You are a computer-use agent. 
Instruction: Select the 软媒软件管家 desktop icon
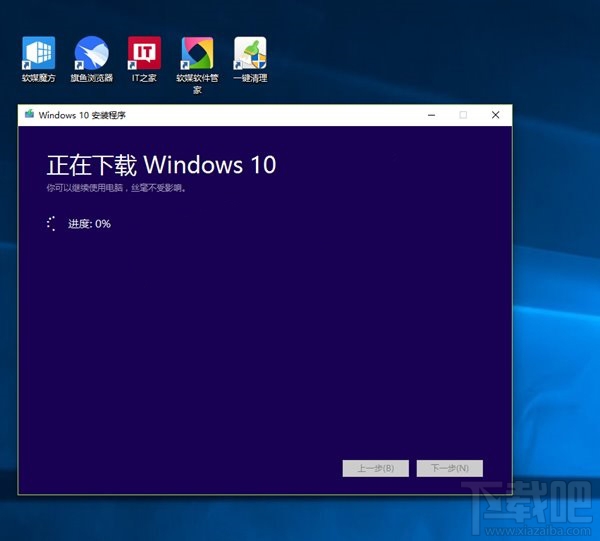coord(197,53)
